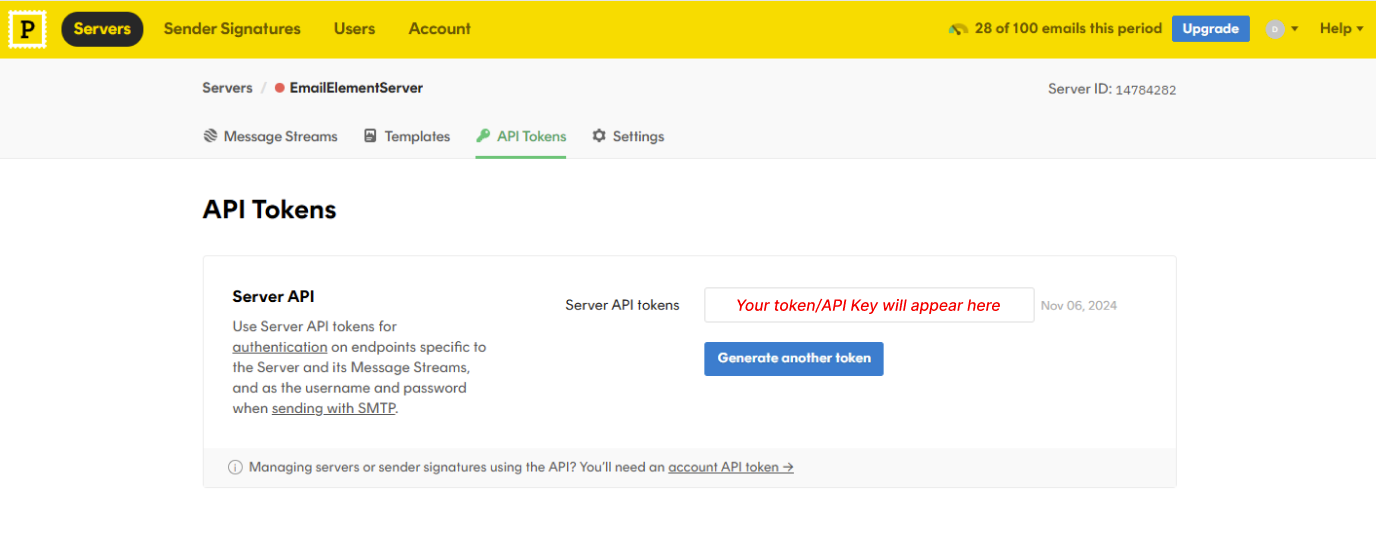Switch to the Account section
Image resolution: width=1376 pixels, height=551 pixels.
coord(440,29)
